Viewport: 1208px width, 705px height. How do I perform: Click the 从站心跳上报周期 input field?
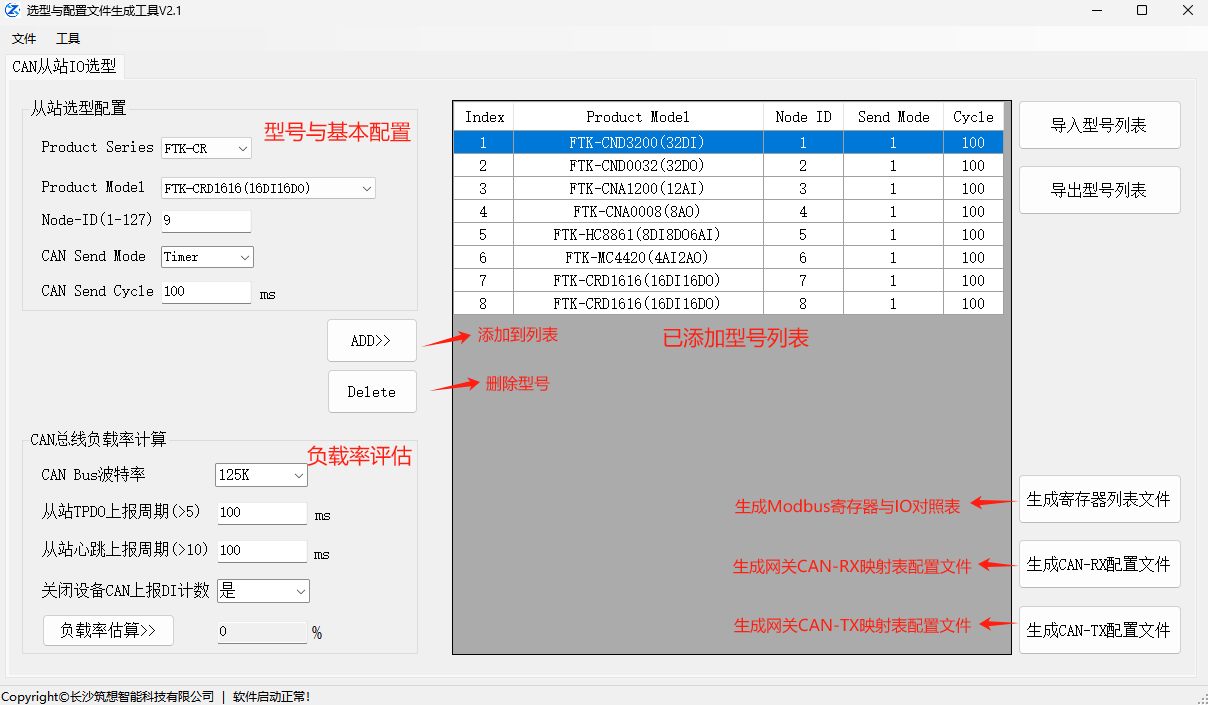[x=261, y=551]
